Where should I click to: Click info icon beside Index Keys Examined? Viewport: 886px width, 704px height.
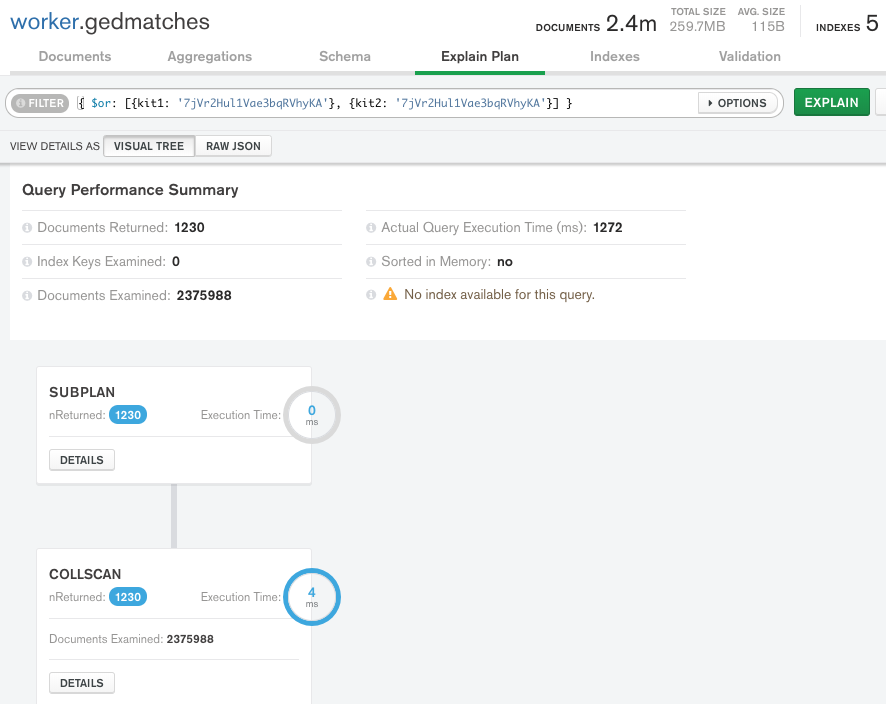click(x=27, y=262)
